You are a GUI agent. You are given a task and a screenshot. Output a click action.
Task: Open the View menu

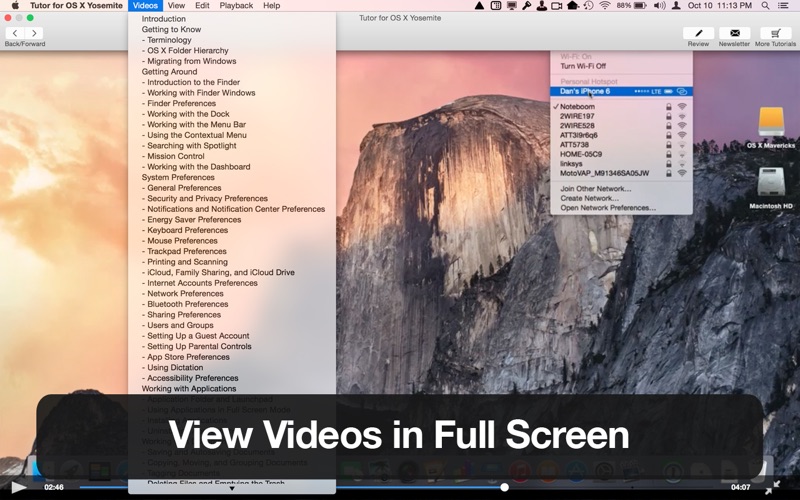tap(176, 6)
